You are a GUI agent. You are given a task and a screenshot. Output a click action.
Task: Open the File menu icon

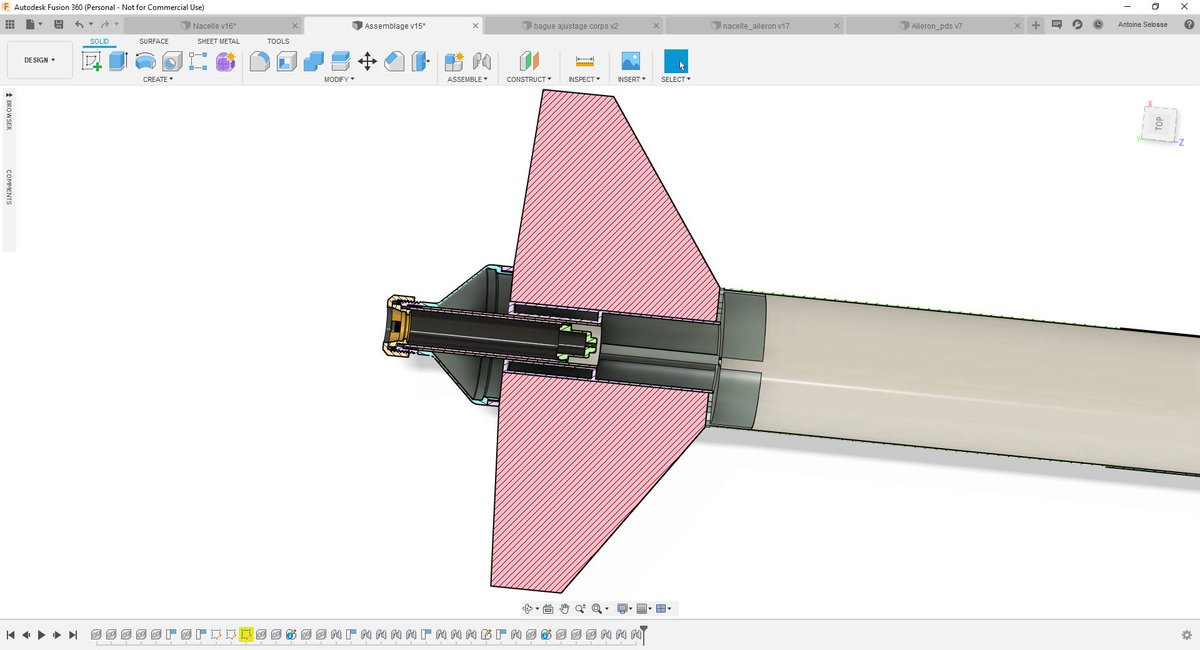[33, 24]
